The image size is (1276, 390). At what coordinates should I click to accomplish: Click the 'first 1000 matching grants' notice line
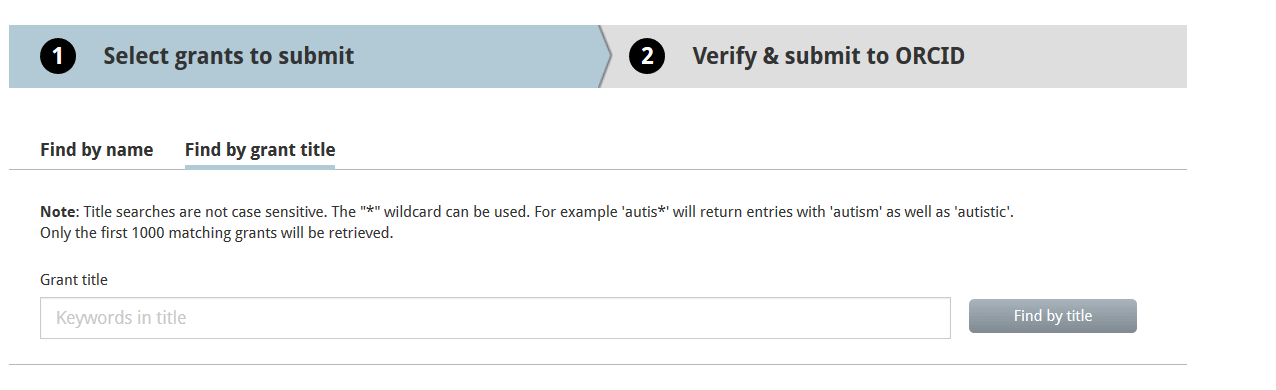(217, 233)
